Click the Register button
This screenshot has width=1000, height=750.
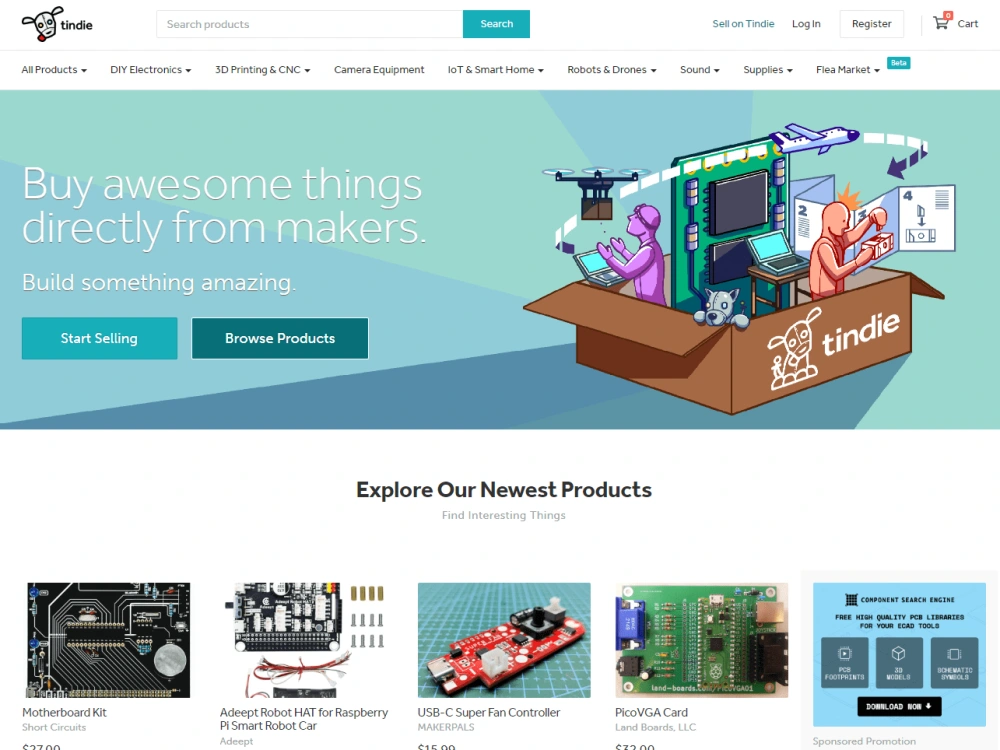tap(871, 24)
